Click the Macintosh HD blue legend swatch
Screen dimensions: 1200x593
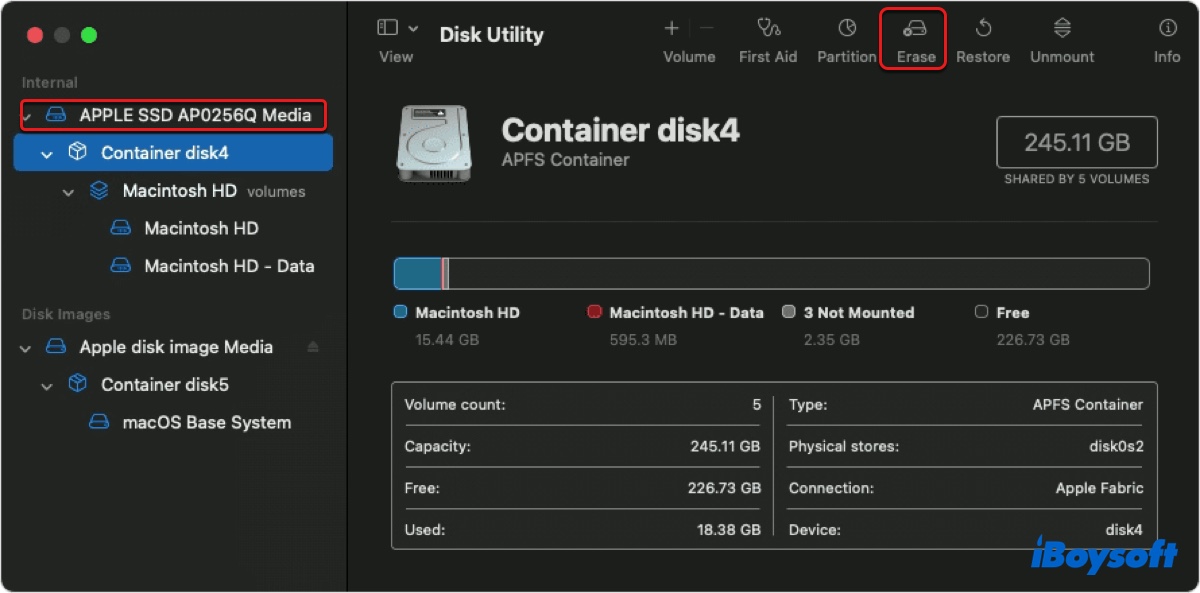pyautogui.click(x=401, y=312)
